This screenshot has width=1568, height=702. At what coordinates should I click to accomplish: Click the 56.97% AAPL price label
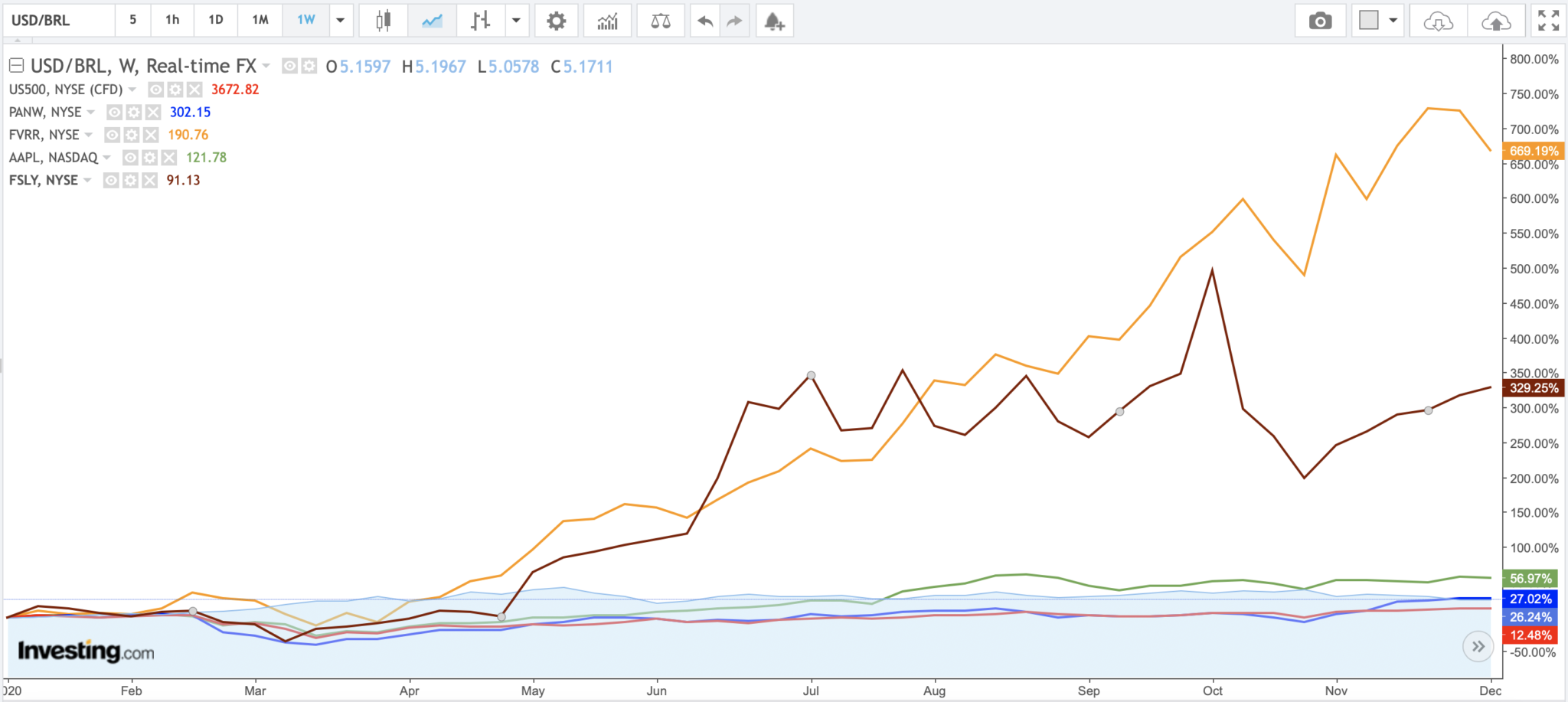(x=1530, y=579)
